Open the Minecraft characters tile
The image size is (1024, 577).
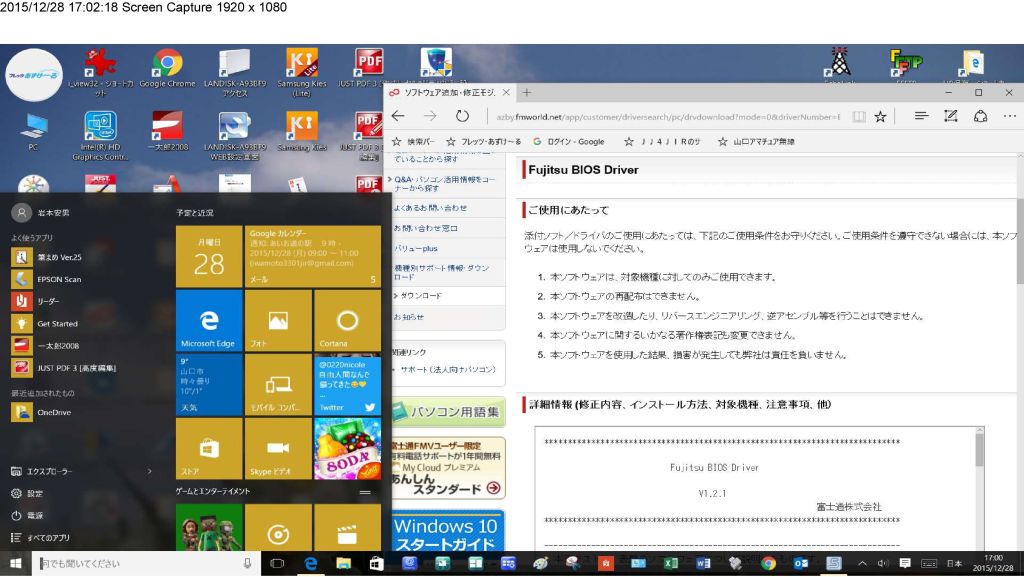(209, 527)
